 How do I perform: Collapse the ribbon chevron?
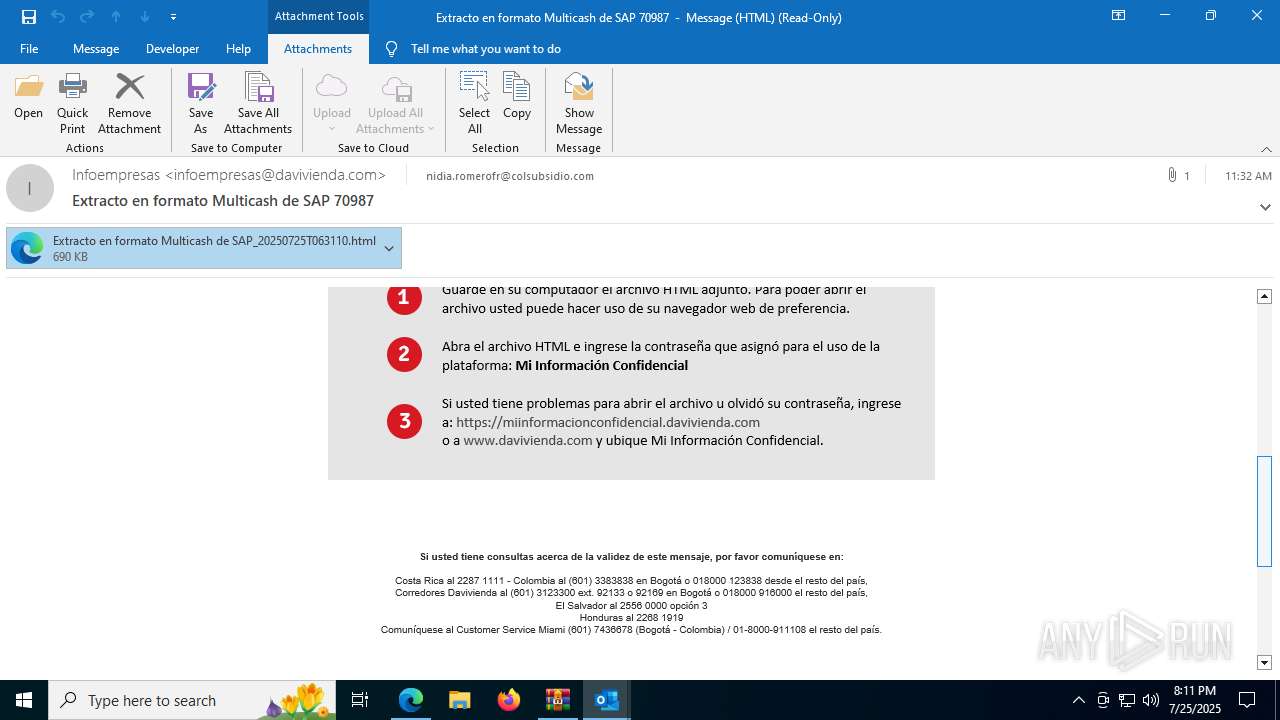point(1266,149)
